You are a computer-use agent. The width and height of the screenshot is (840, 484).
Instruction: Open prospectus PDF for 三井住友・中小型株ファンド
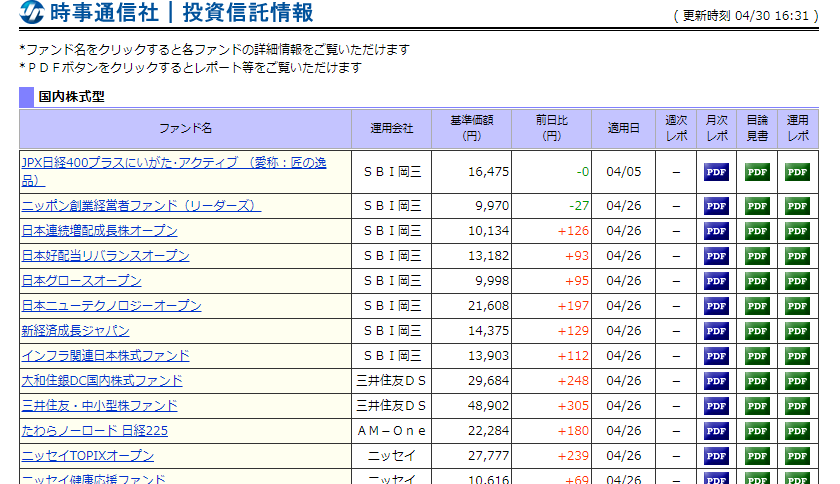pos(757,406)
